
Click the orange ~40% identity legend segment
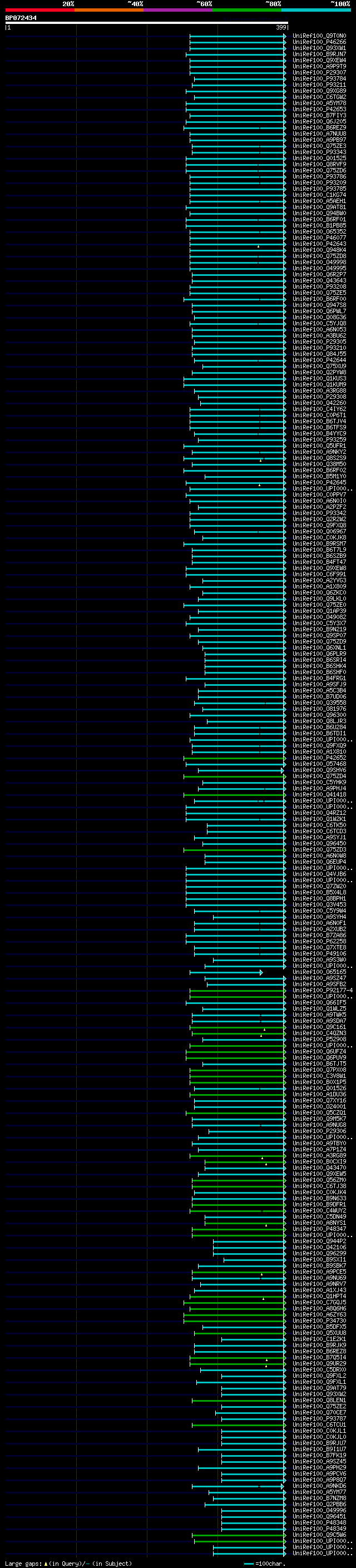(109, 11)
